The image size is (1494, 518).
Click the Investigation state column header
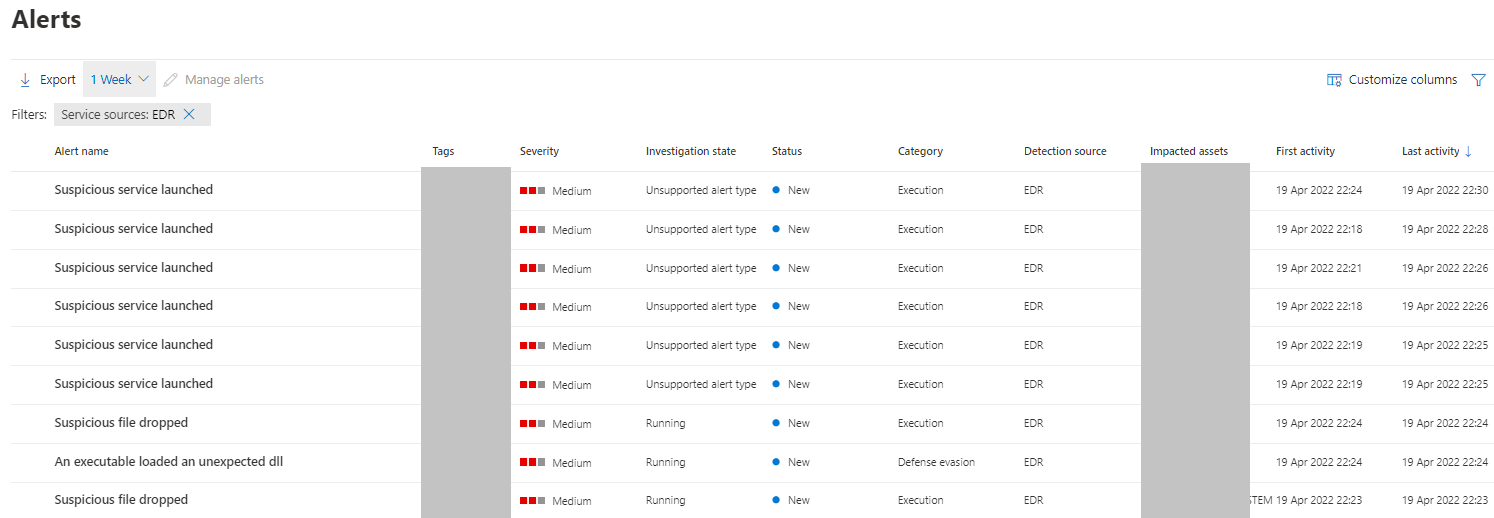tap(690, 152)
